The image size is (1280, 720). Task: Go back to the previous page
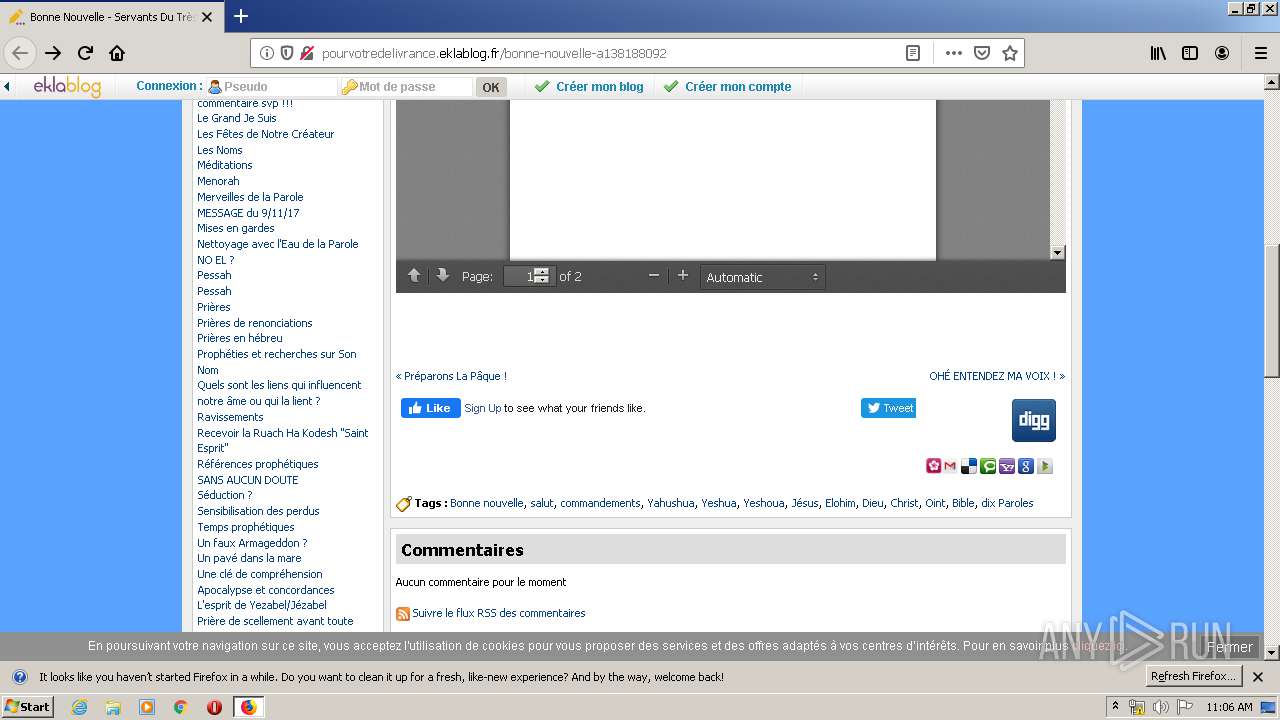(x=20, y=53)
